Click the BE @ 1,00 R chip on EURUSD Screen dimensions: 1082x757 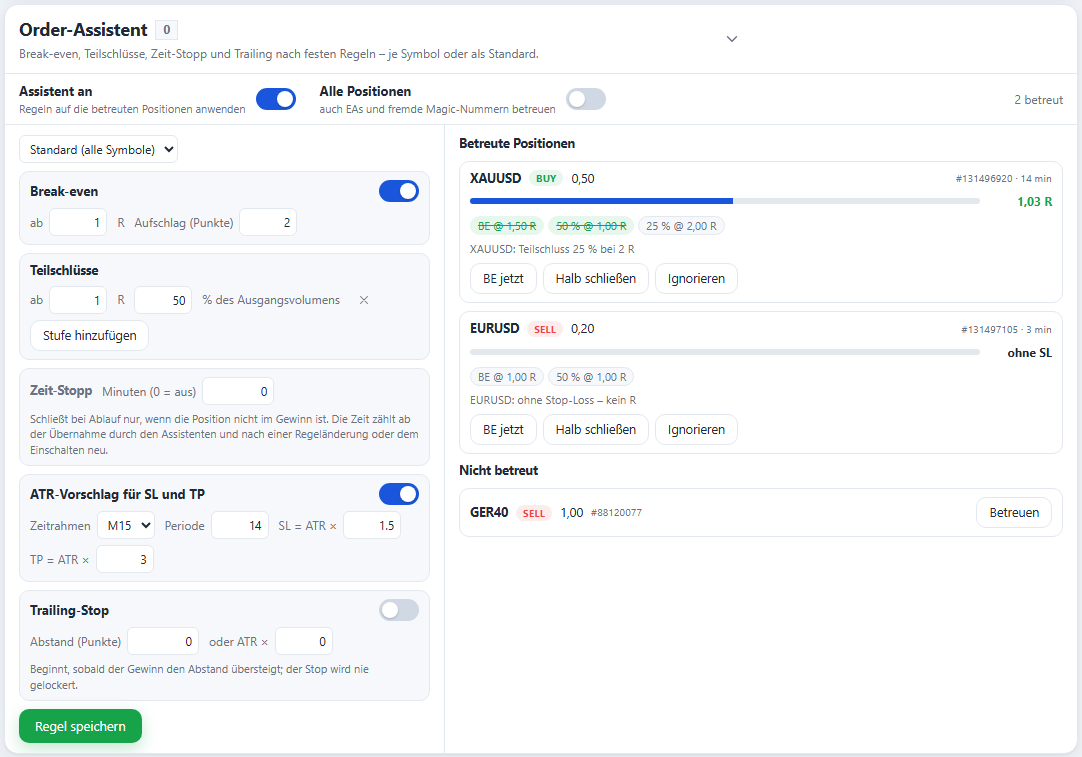click(x=507, y=377)
